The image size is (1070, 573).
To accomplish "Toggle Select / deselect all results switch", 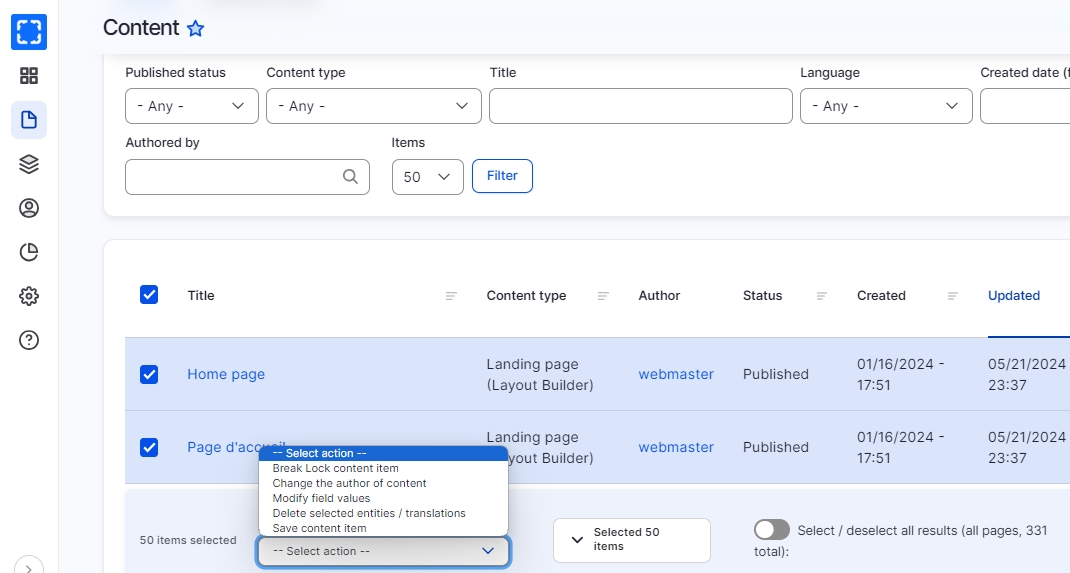I will (771, 530).
